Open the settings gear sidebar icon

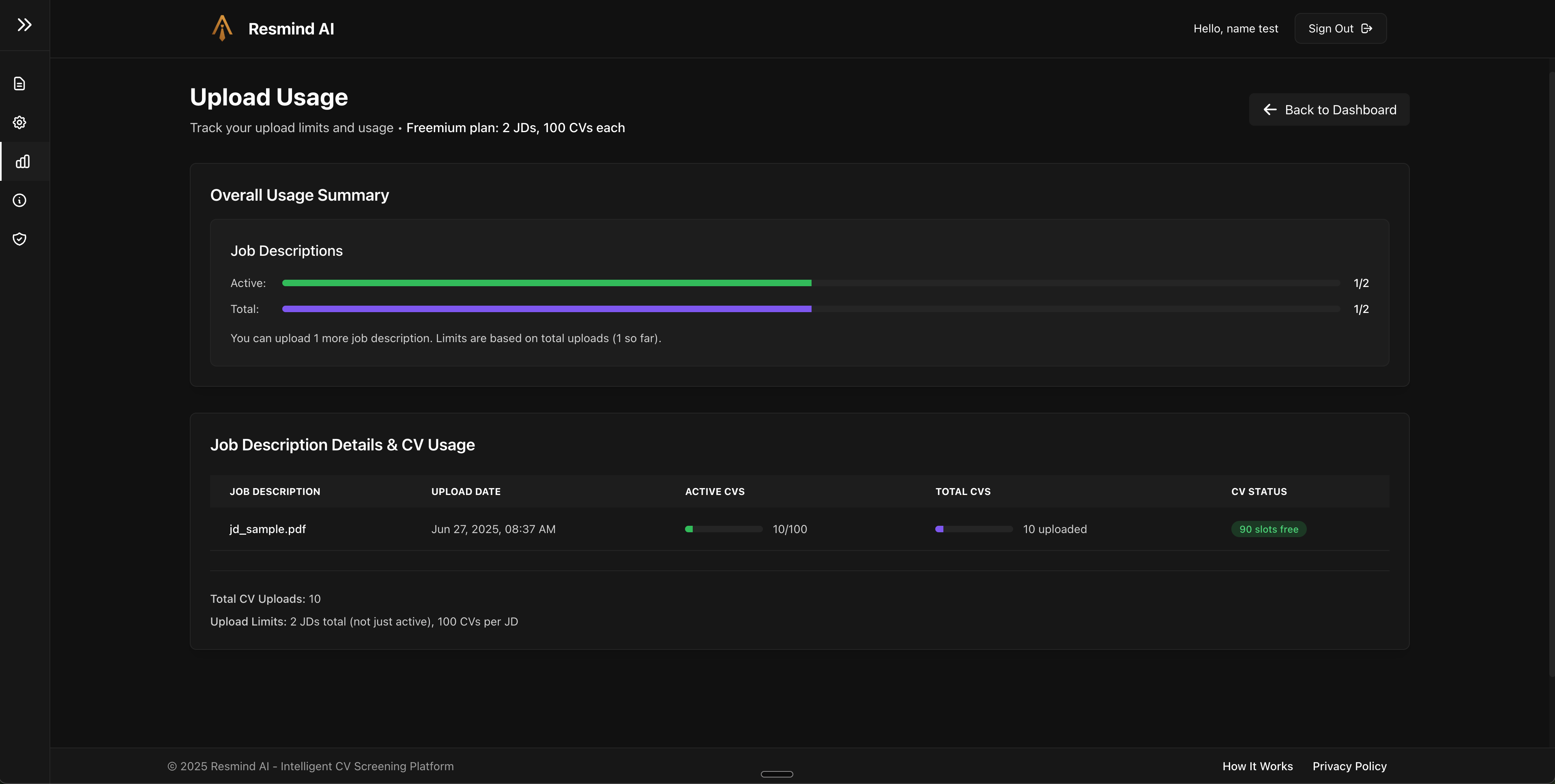[19, 122]
